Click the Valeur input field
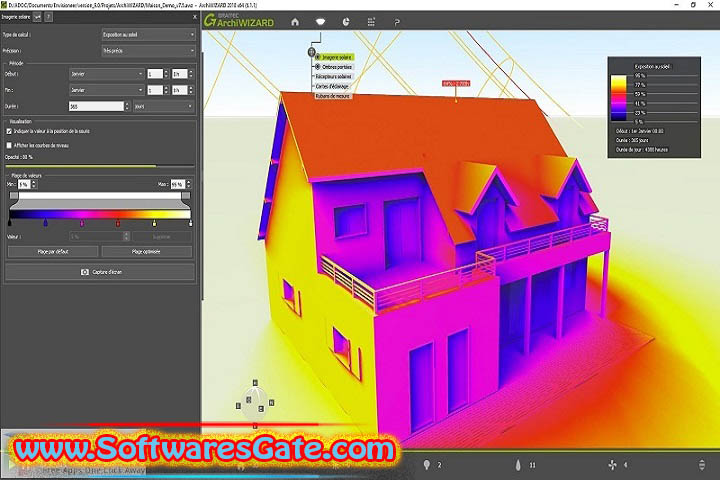The height and width of the screenshot is (480, 720). coord(96,237)
